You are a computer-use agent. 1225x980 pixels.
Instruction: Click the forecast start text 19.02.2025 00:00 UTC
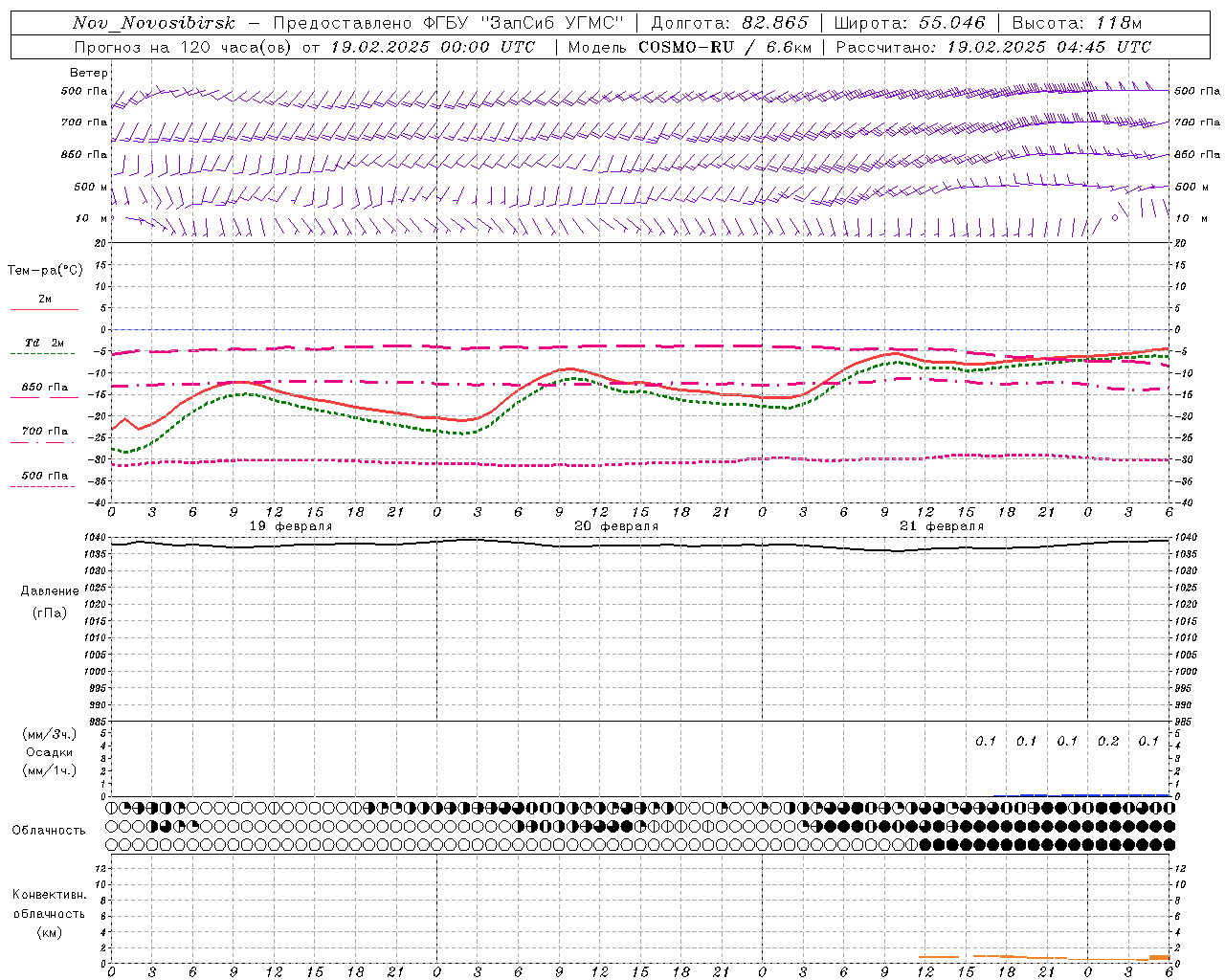(x=433, y=47)
